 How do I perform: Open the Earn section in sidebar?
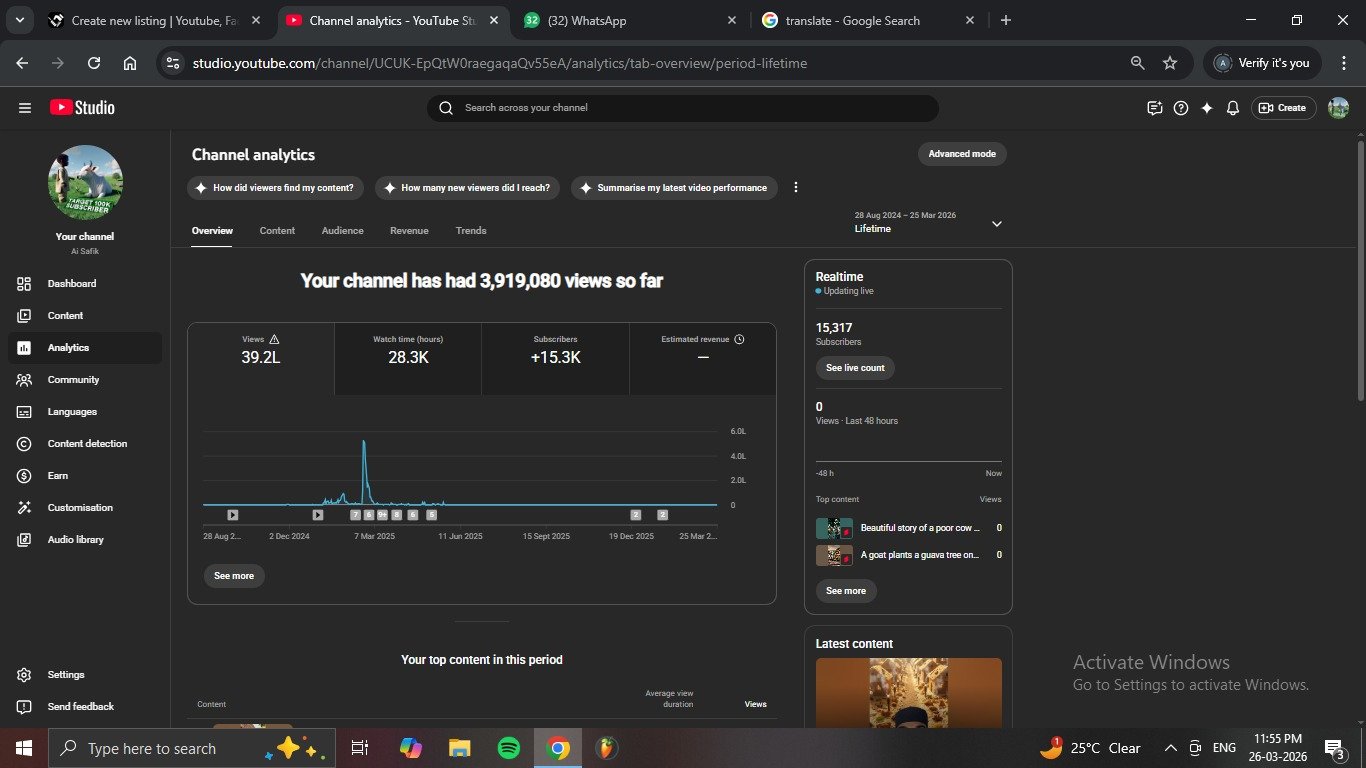pyautogui.click(x=58, y=476)
